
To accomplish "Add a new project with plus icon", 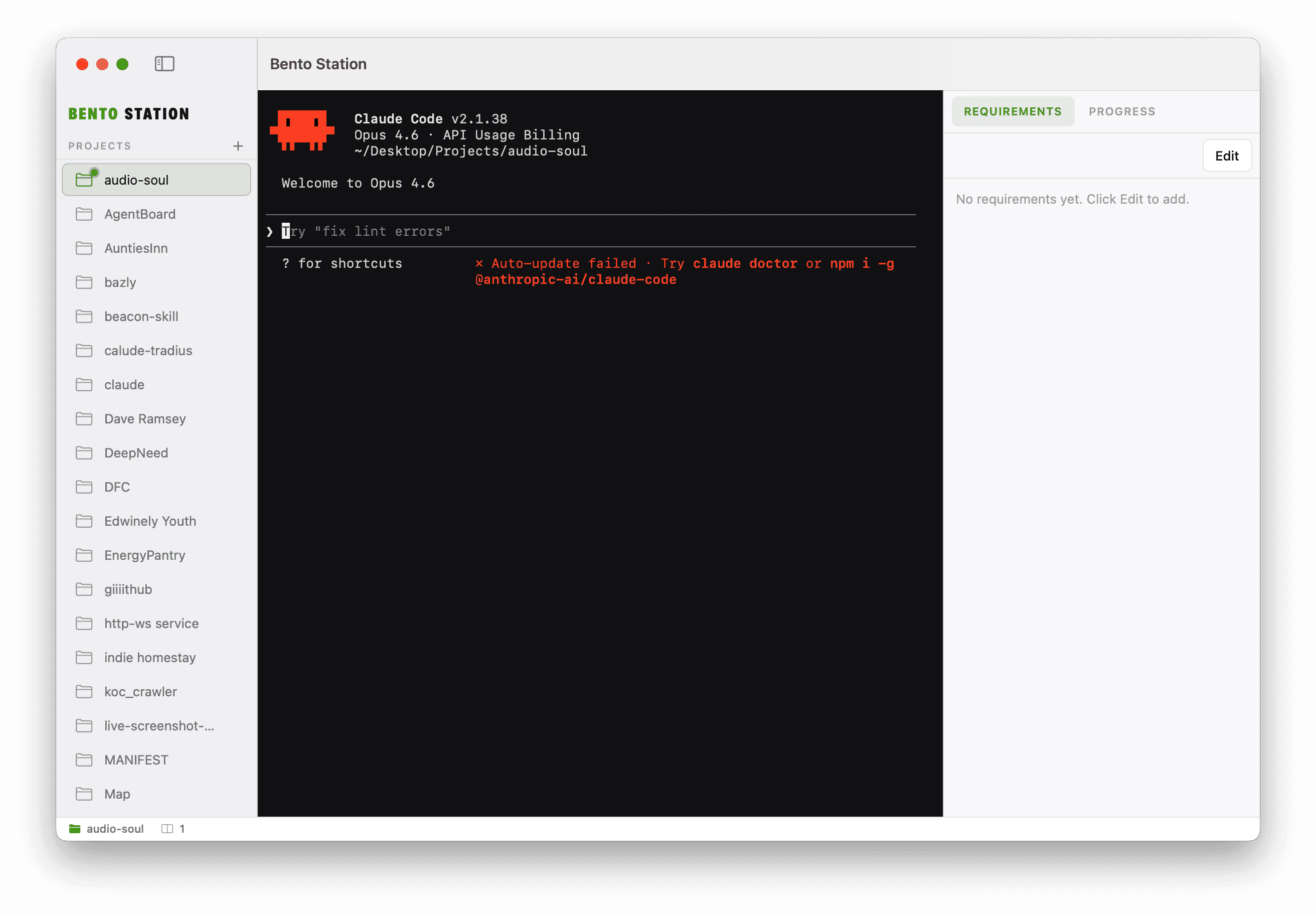I will coord(238,146).
